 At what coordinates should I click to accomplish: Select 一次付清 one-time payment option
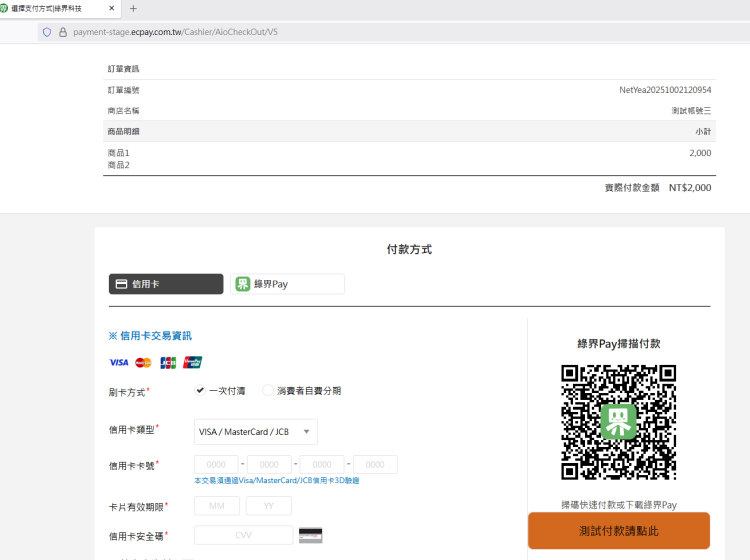pyautogui.click(x=200, y=391)
